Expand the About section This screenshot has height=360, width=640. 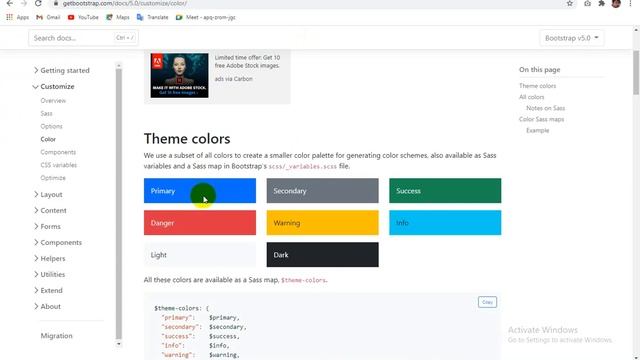coord(47,306)
